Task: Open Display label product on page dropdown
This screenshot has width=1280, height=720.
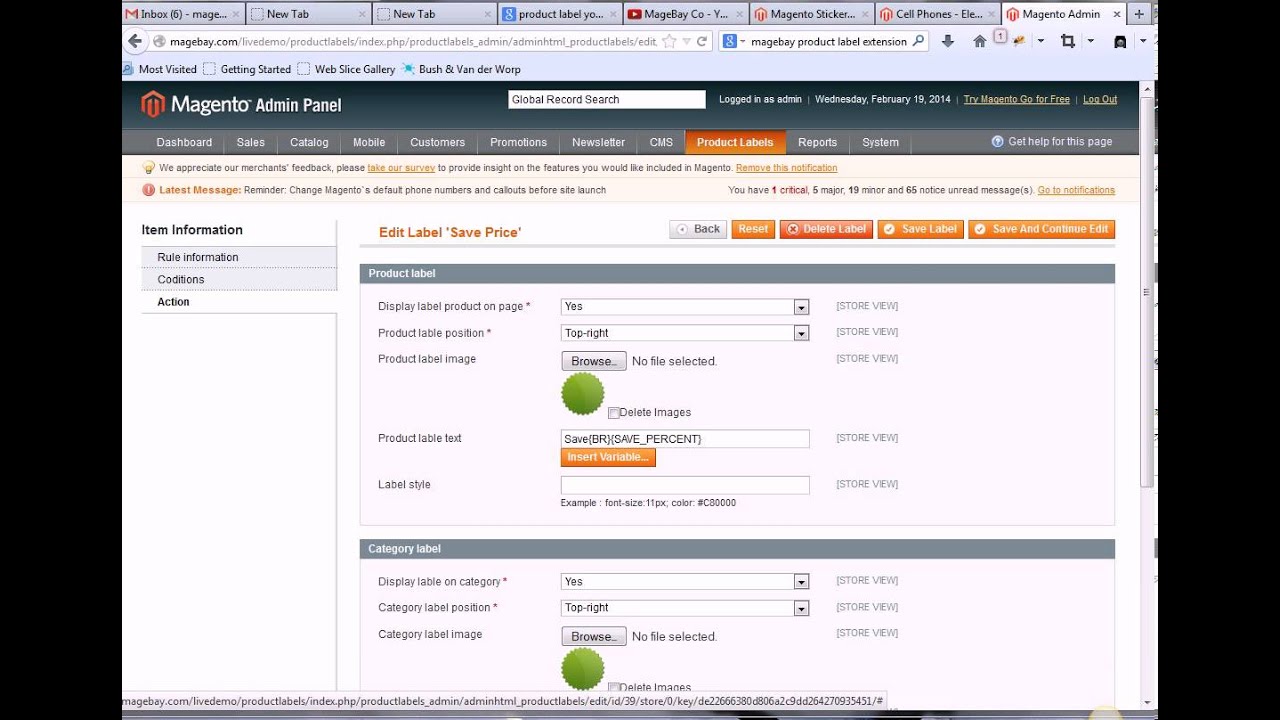Action: 685,307
